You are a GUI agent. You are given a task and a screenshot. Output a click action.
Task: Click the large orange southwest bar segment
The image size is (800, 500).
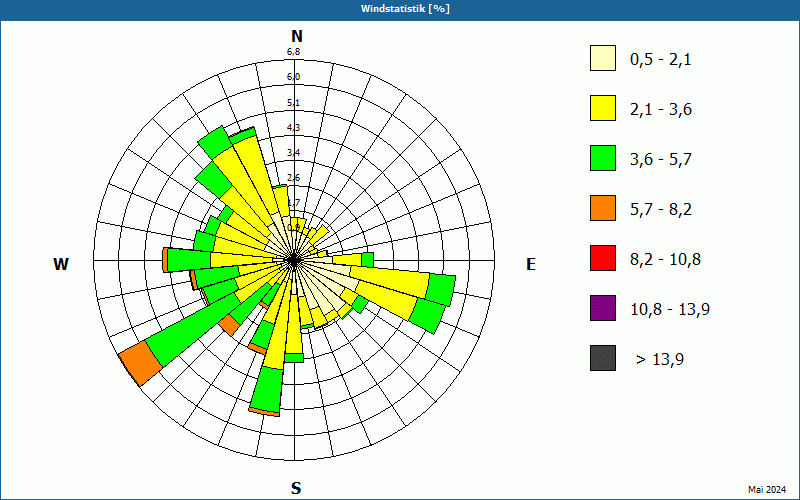pyautogui.click(x=140, y=363)
